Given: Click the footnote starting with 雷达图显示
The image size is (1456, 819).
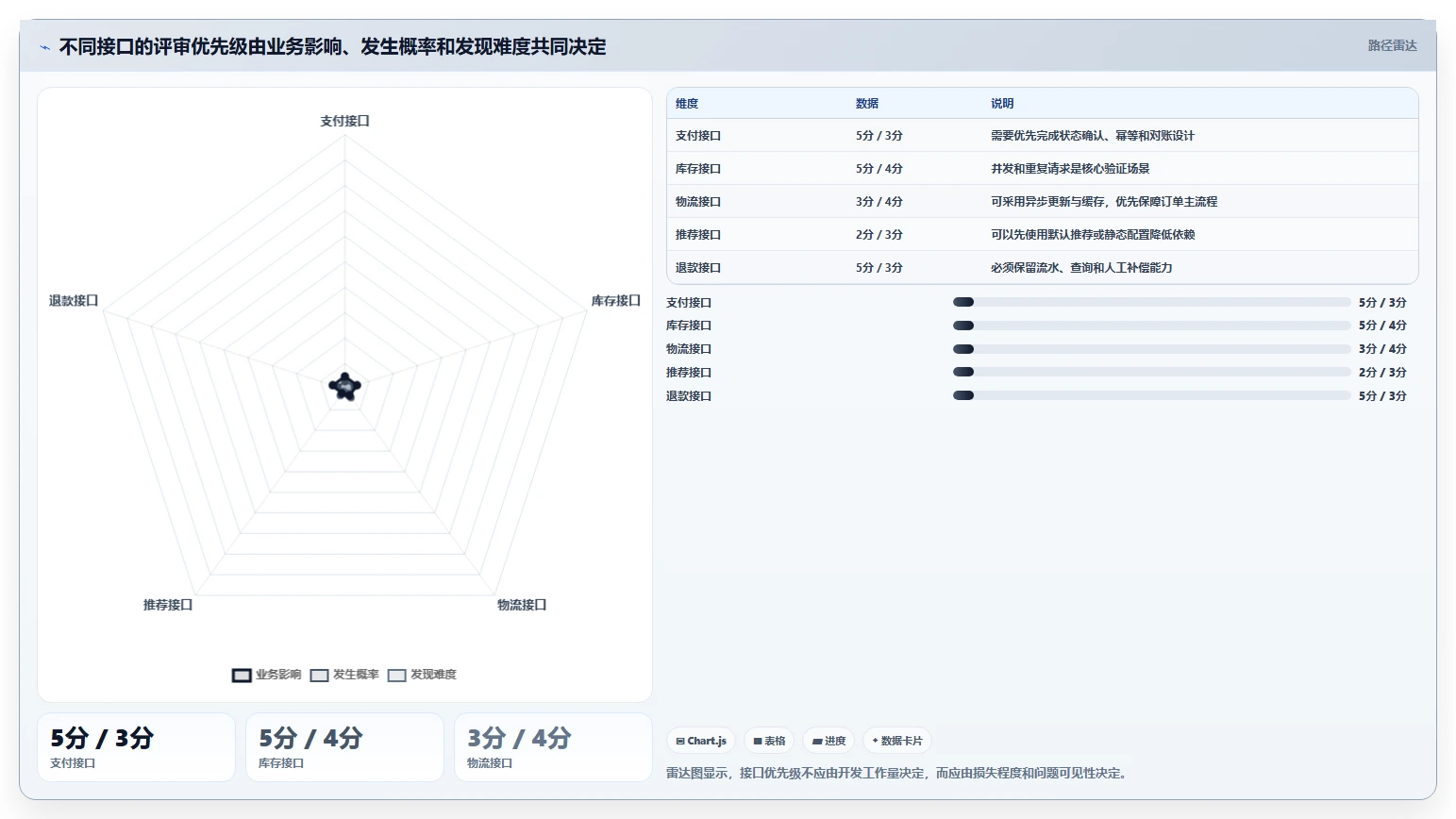Looking at the screenshot, I should click(898, 773).
